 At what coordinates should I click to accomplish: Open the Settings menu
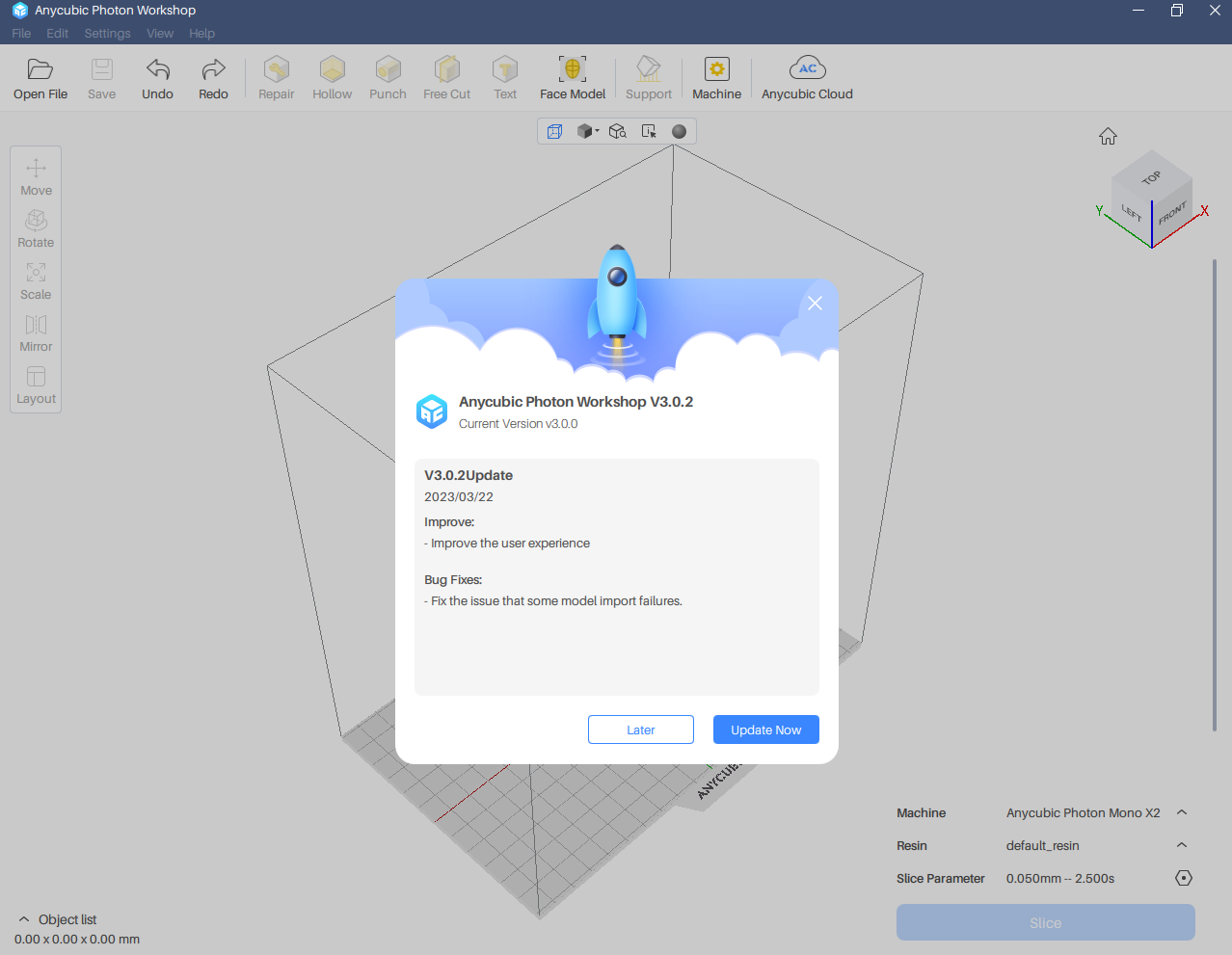pos(107,33)
